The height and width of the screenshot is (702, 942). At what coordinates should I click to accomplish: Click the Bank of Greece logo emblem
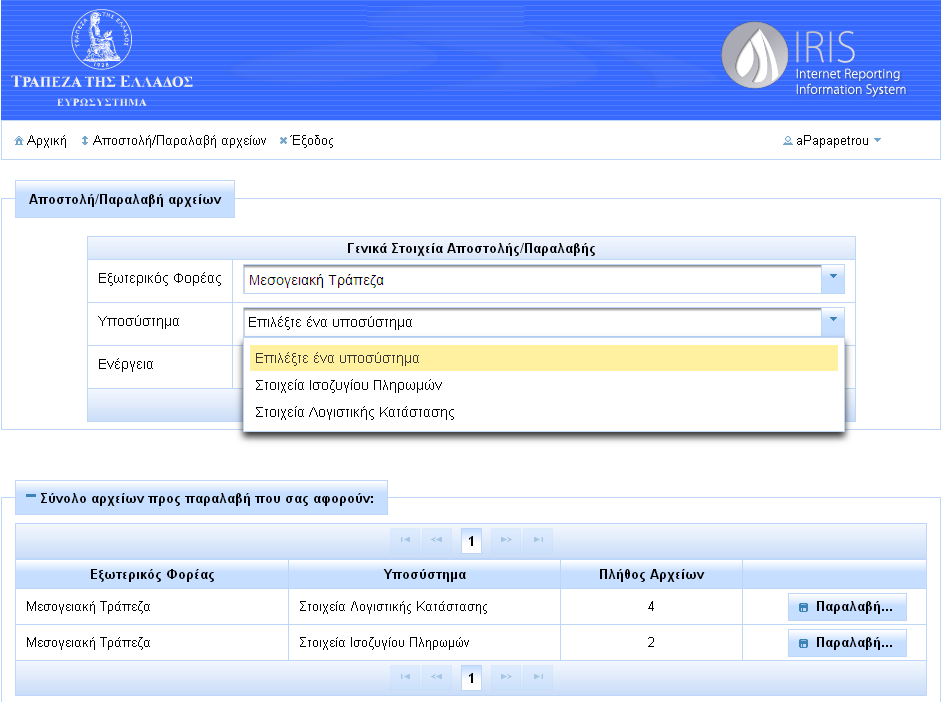click(x=102, y=39)
